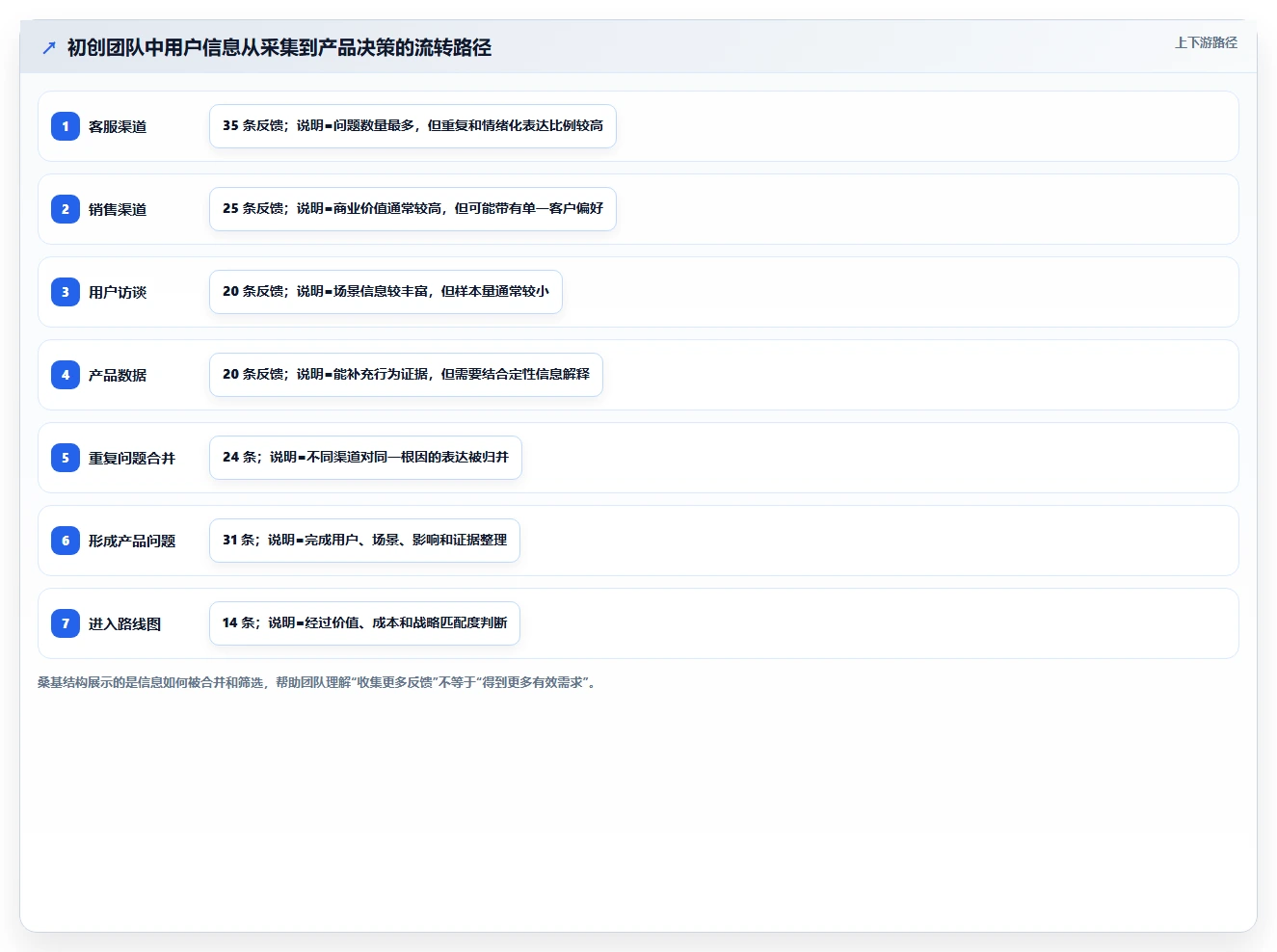Click the 客服渠道 label
1277x952 pixels.
coord(118,126)
